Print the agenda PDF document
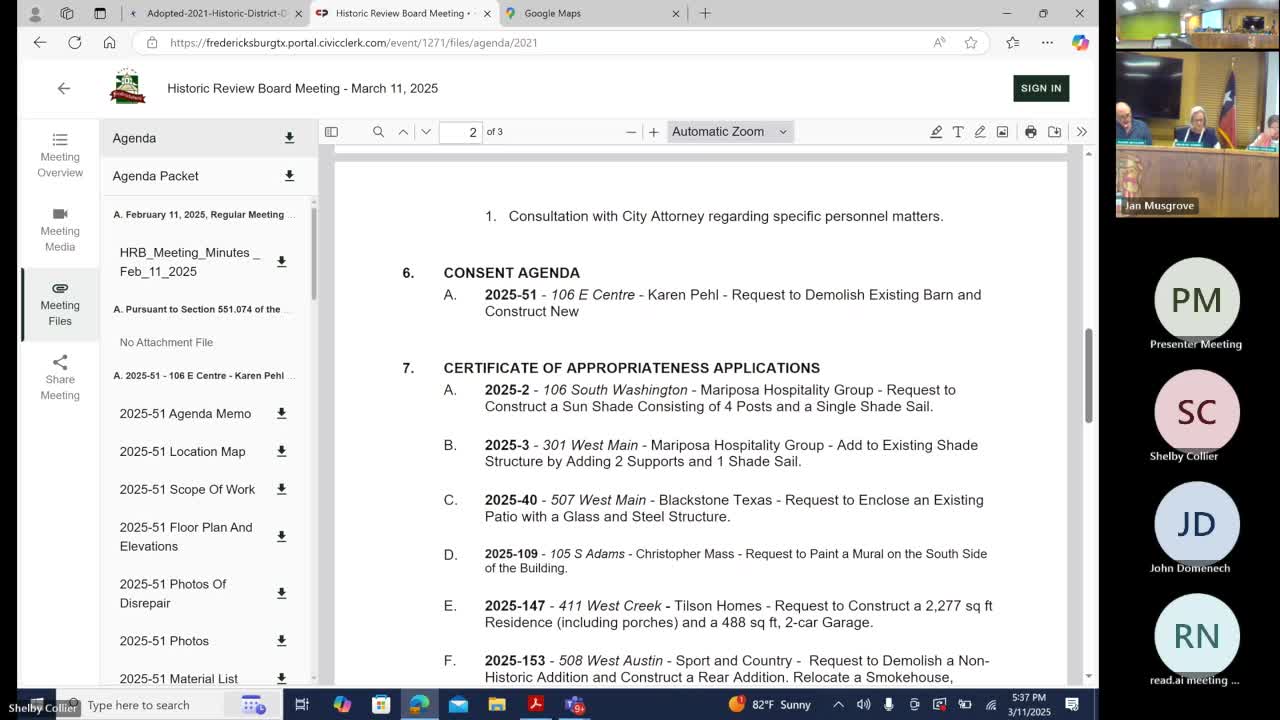Image resolution: width=1280 pixels, height=720 pixels. [1030, 132]
